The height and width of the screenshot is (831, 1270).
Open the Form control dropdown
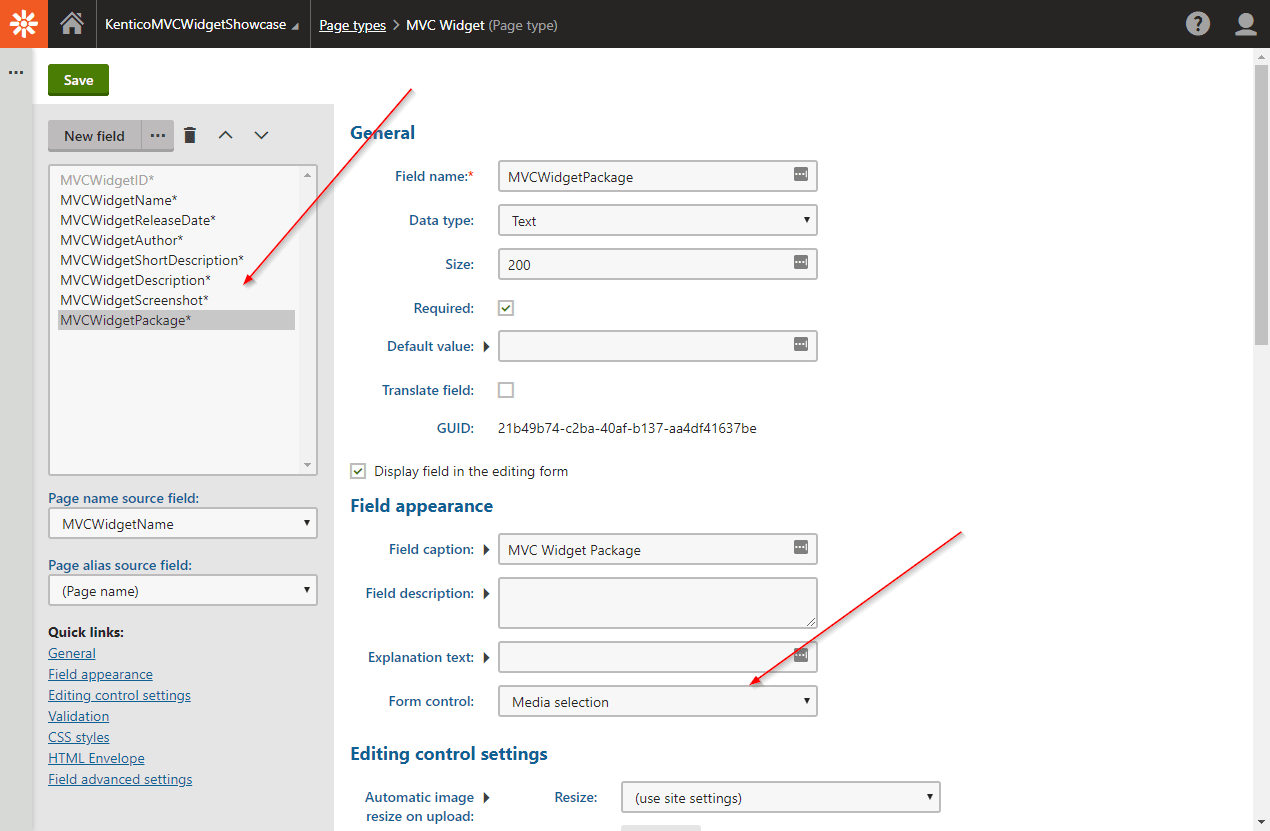pos(657,701)
